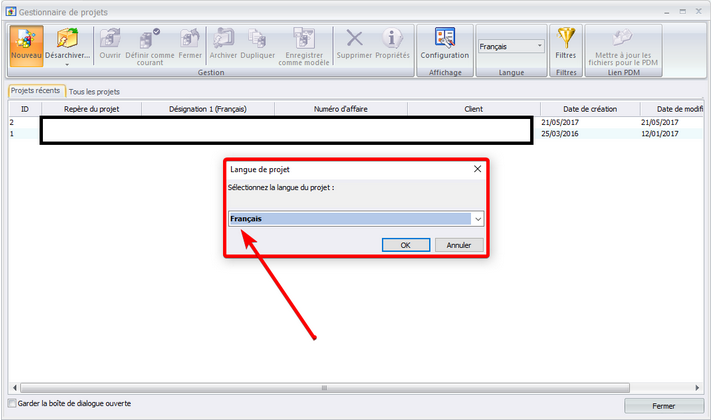Viewport: 713px width, 420px height.
Task: Switch to Tous les projets tab
Action: point(94,92)
